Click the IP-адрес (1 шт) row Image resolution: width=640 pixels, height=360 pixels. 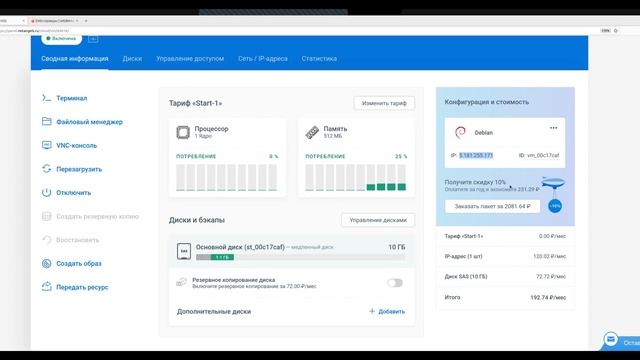pos(505,256)
